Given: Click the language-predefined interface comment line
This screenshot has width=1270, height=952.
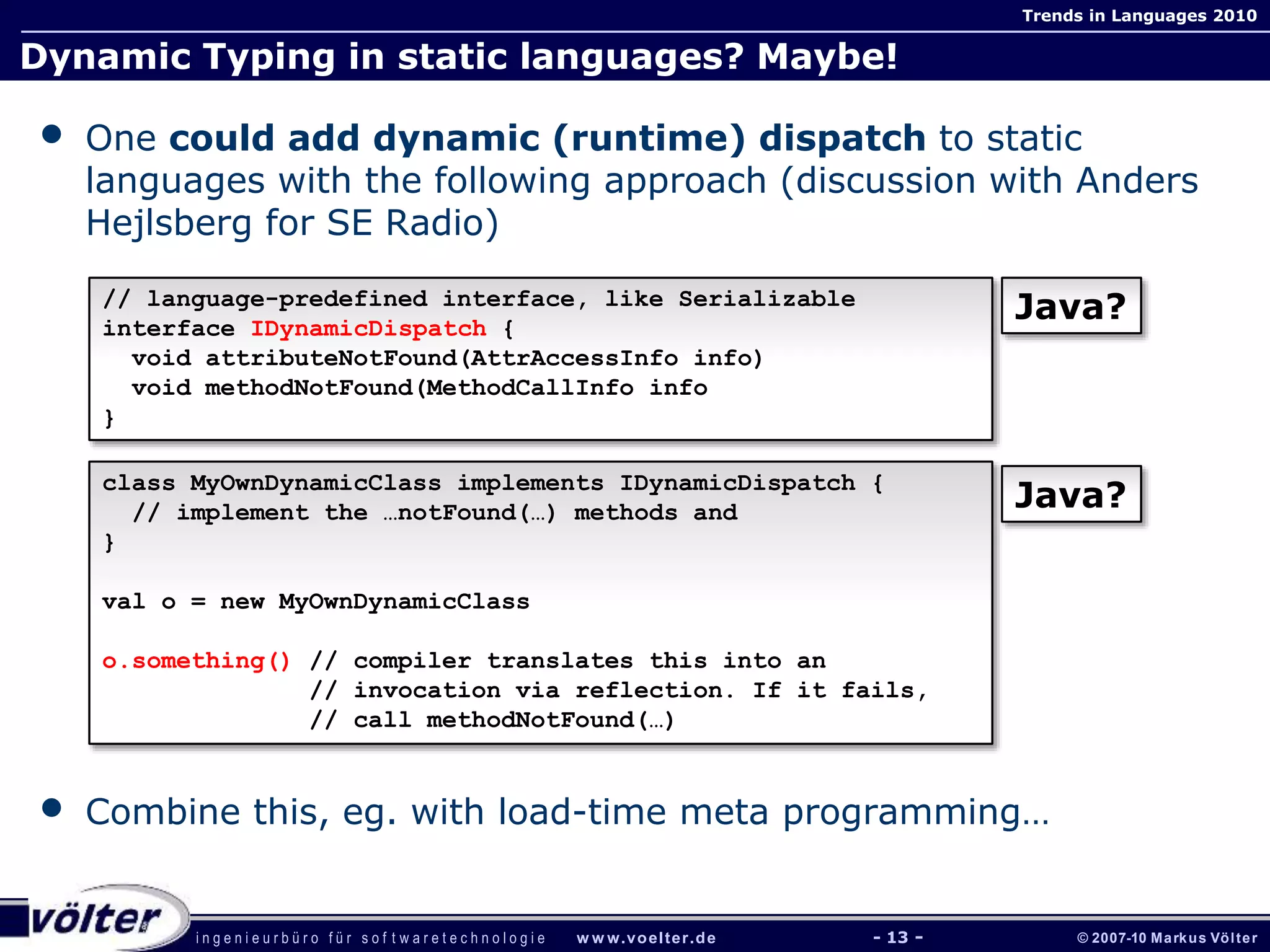Looking at the screenshot, I should coord(479,299).
